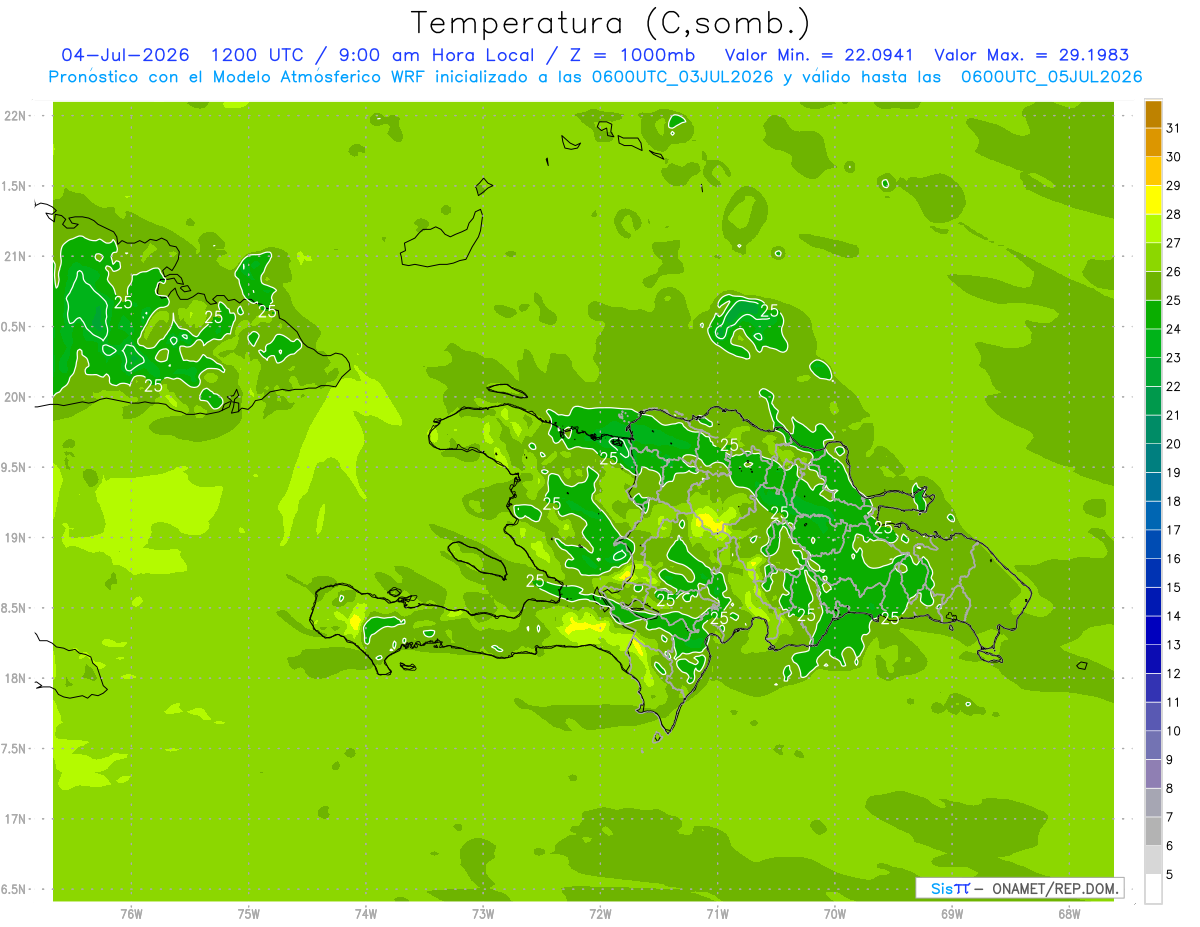Click the legend value '5'

[1170, 875]
